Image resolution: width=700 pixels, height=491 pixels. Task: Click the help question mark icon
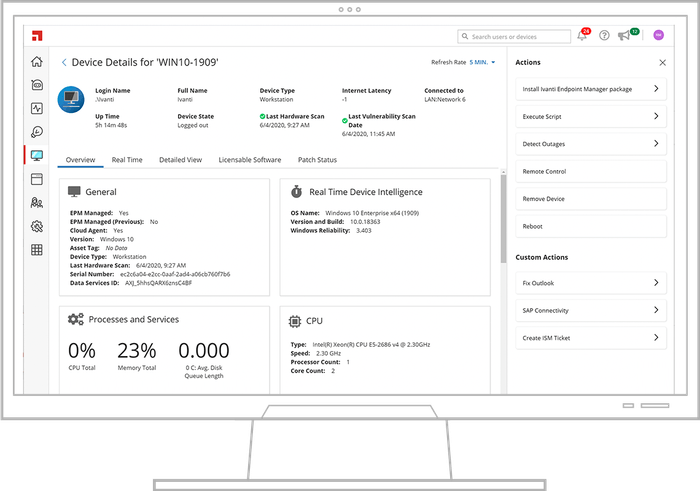[x=604, y=36]
